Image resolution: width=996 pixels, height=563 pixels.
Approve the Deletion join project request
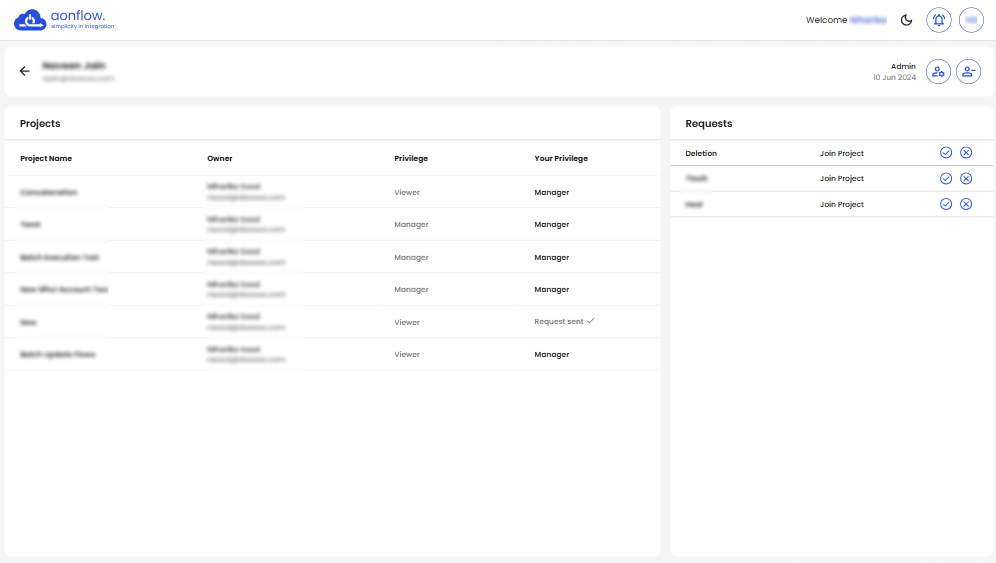[x=946, y=153]
